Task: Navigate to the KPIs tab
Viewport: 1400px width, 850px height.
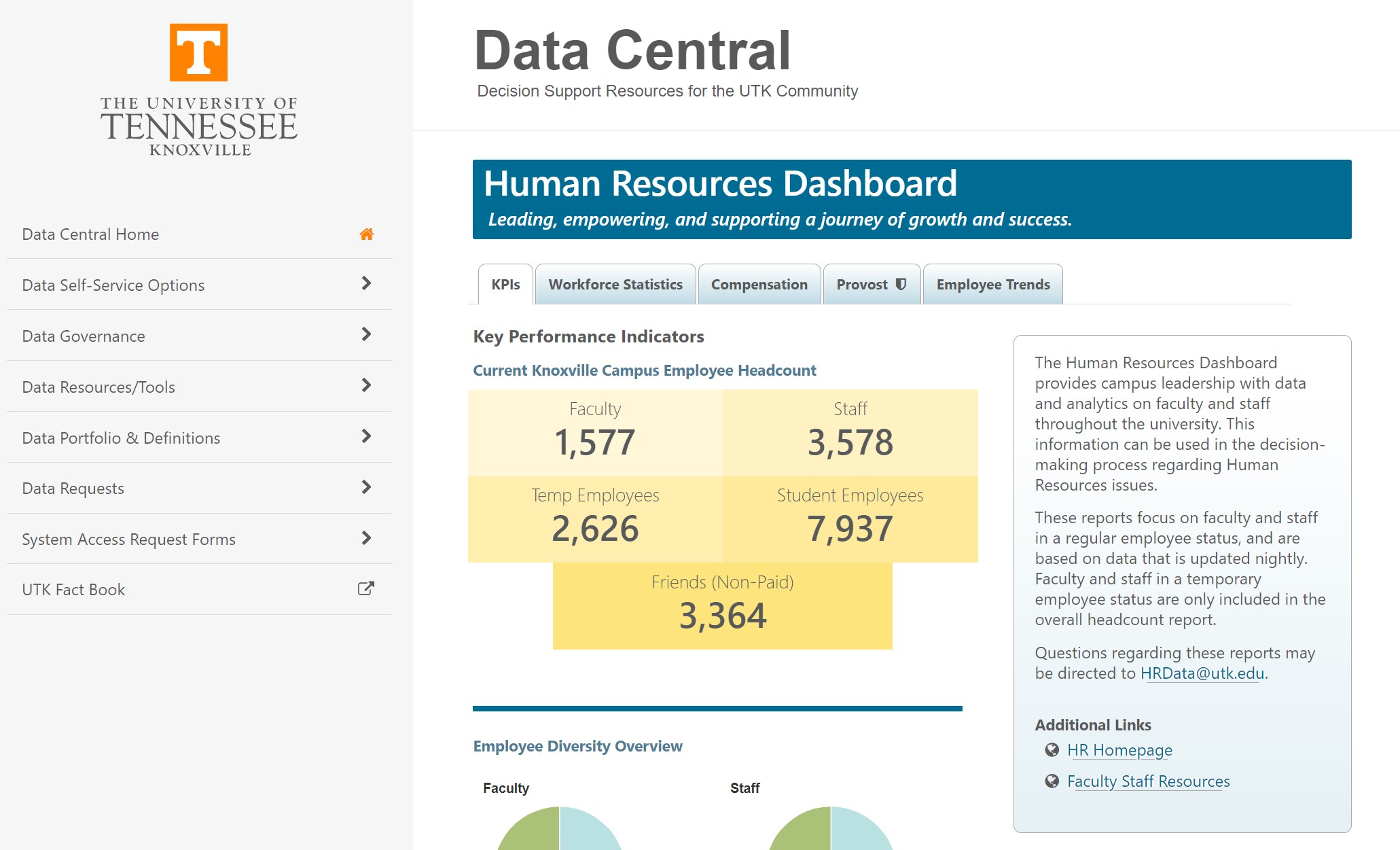Action: click(503, 284)
